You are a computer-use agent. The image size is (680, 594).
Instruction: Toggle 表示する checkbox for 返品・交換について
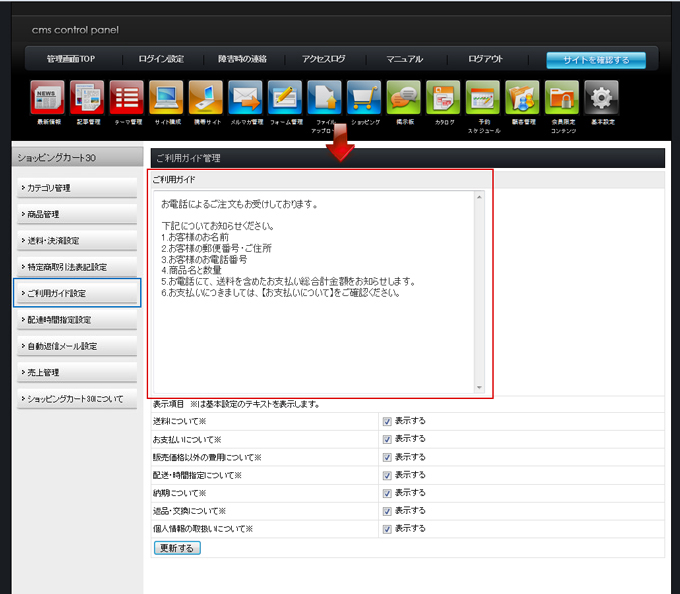coord(387,511)
